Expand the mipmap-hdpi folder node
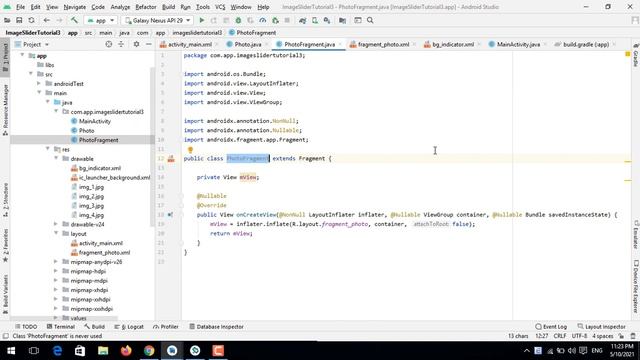Image resolution: width=640 pixels, height=360 pixels. [x=56, y=271]
